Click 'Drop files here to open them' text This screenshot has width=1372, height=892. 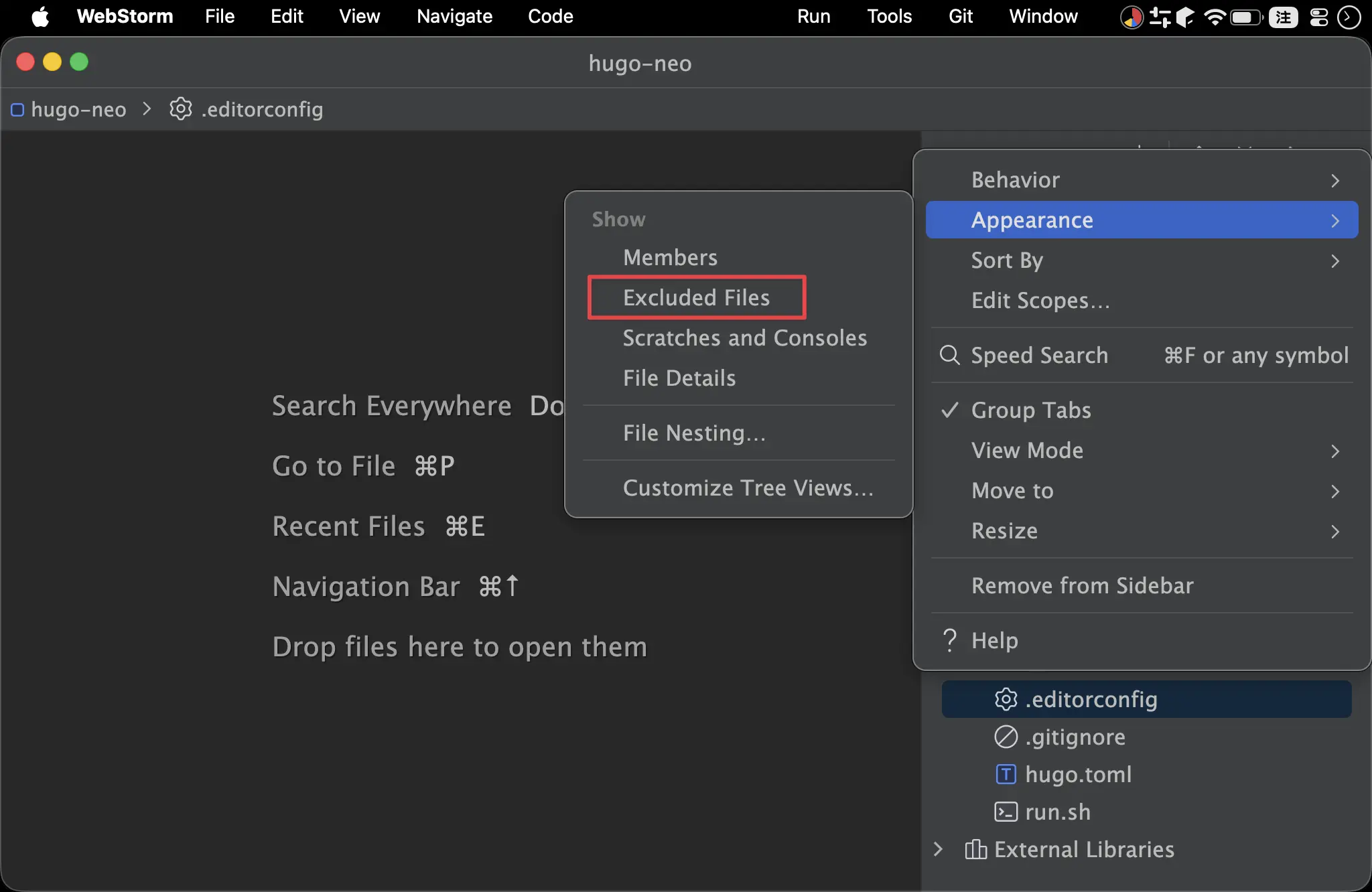tap(460, 647)
